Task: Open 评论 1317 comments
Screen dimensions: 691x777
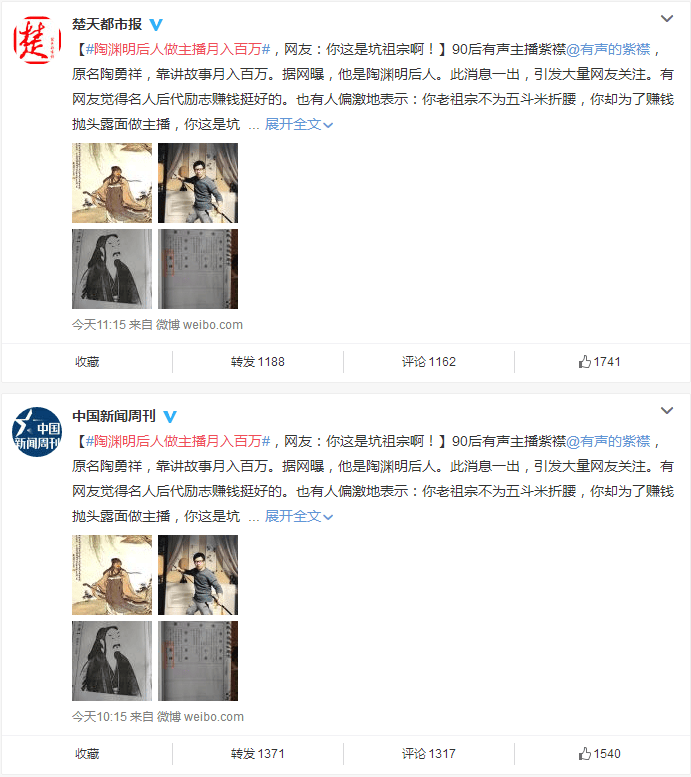Action: (429, 754)
